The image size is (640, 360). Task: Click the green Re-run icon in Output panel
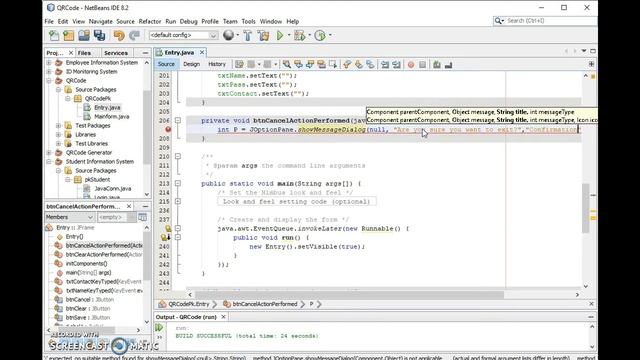click(159, 327)
